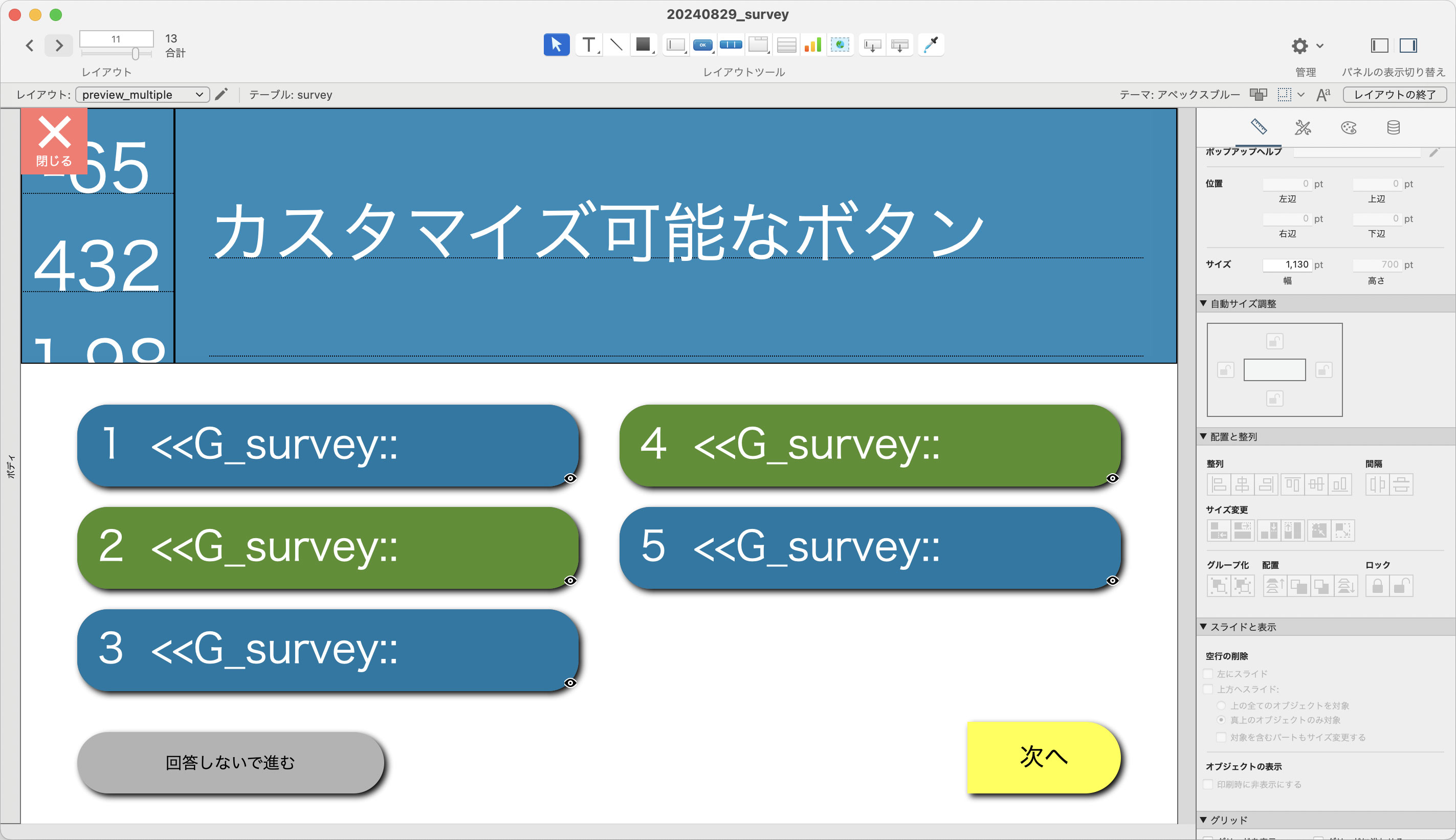Go to the previous layout arrow
This screenshot has height=840, width=1456.
(x=30, y=45)
